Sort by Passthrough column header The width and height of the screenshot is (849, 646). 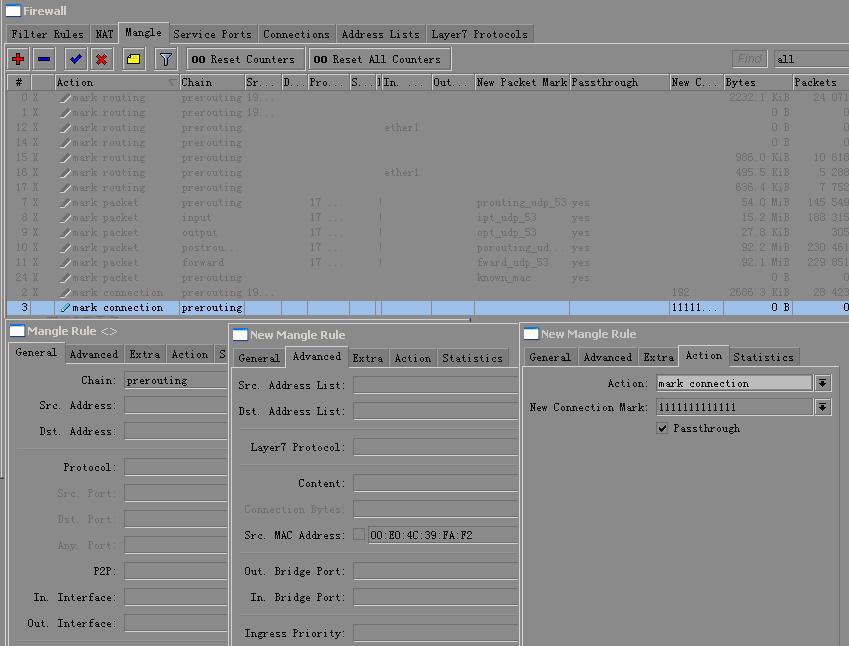[619, 82]
